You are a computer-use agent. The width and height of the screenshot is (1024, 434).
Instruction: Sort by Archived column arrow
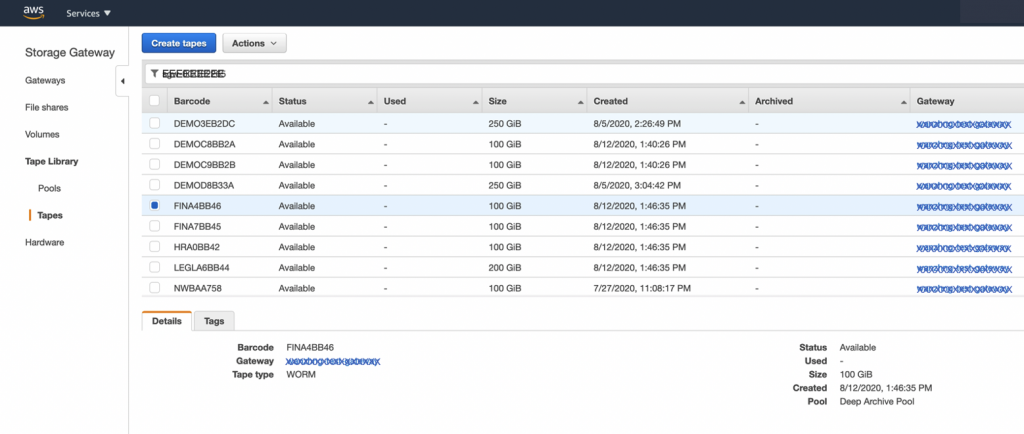tap(904, 102)
